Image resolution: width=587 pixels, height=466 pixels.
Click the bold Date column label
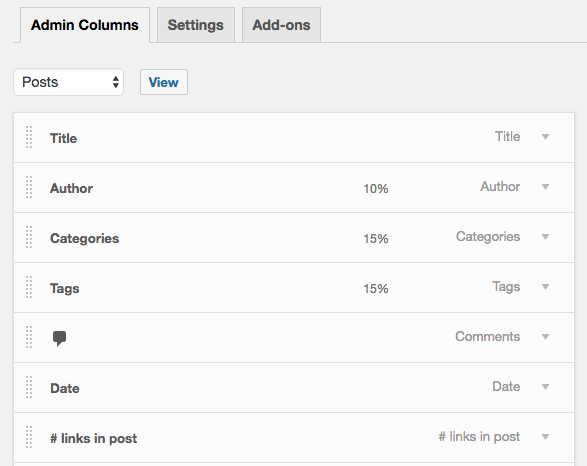point(65,389)
